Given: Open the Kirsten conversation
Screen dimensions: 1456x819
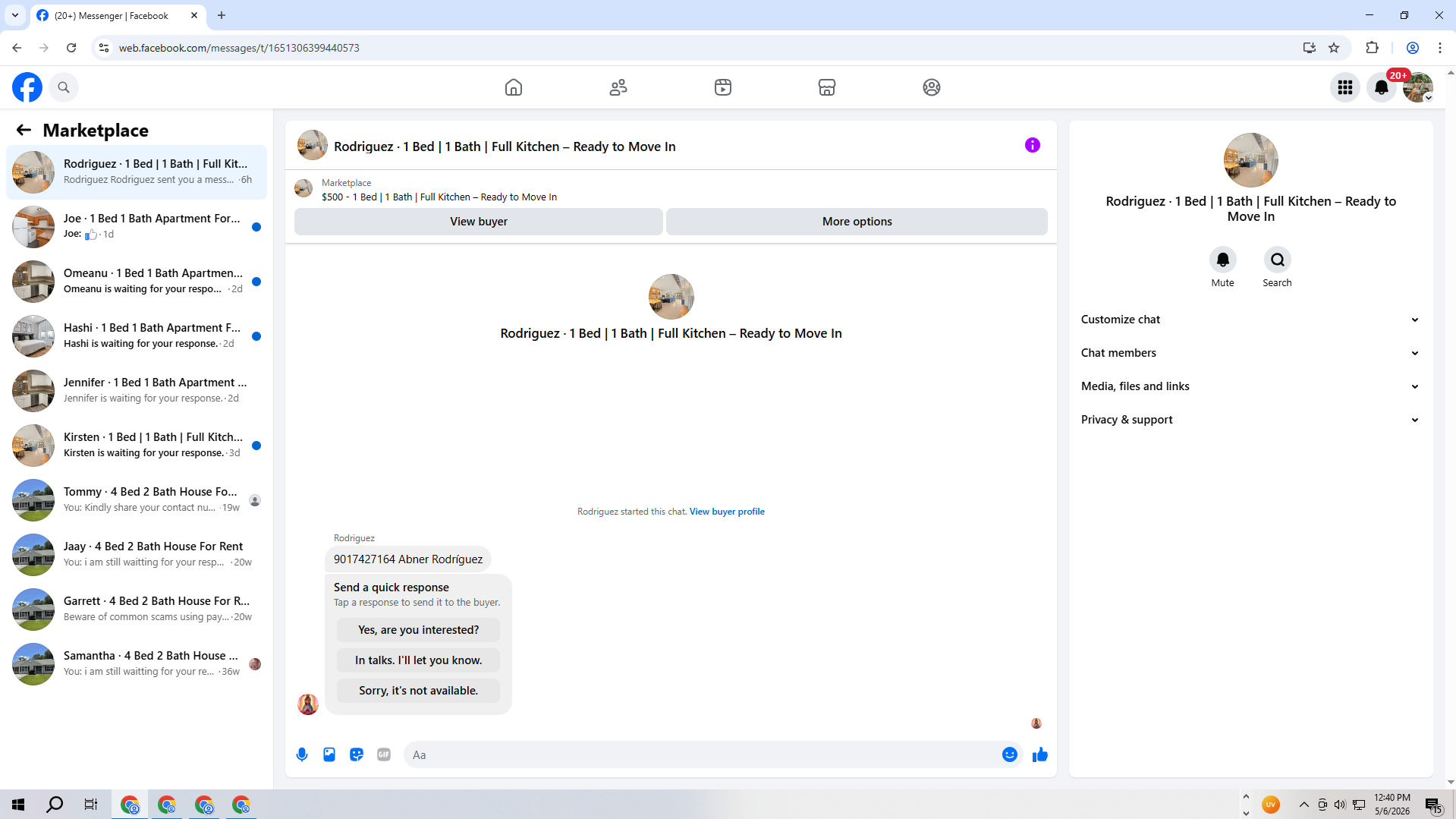Looking at the screenshot, I should 137,446.
